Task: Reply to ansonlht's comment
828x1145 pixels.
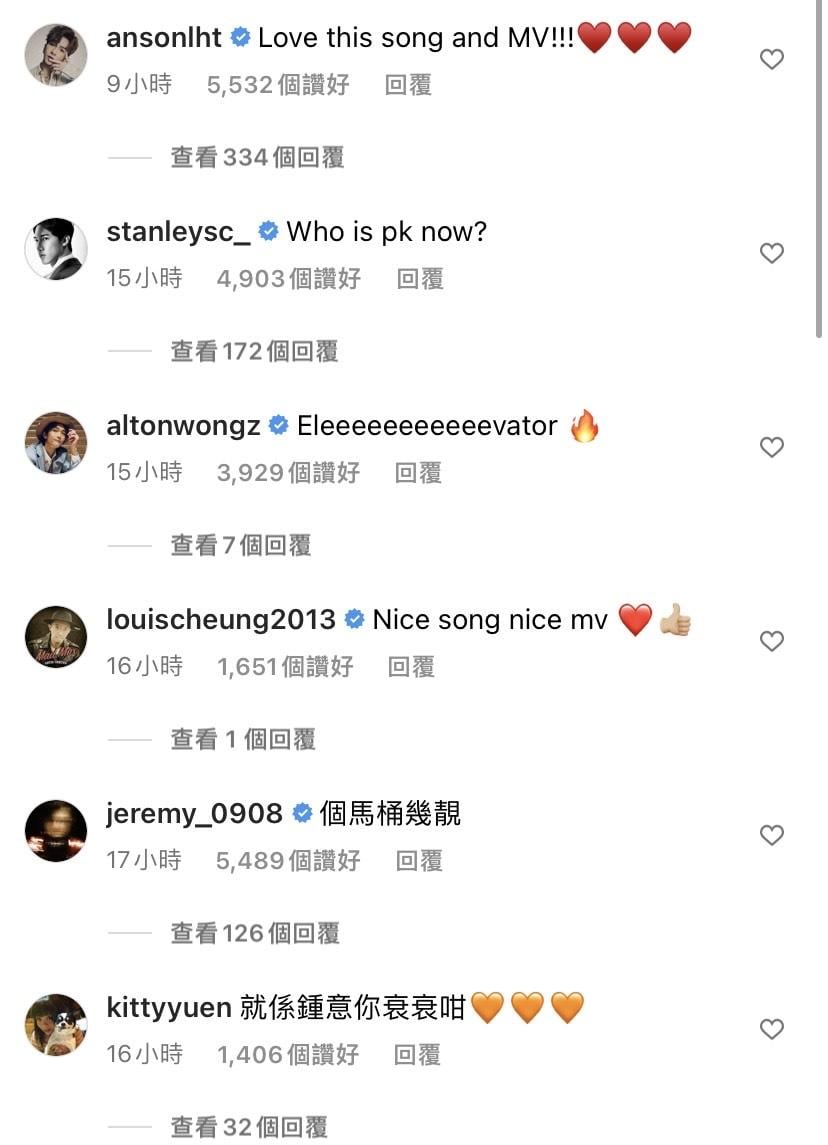Action: [x=408, y=85]
